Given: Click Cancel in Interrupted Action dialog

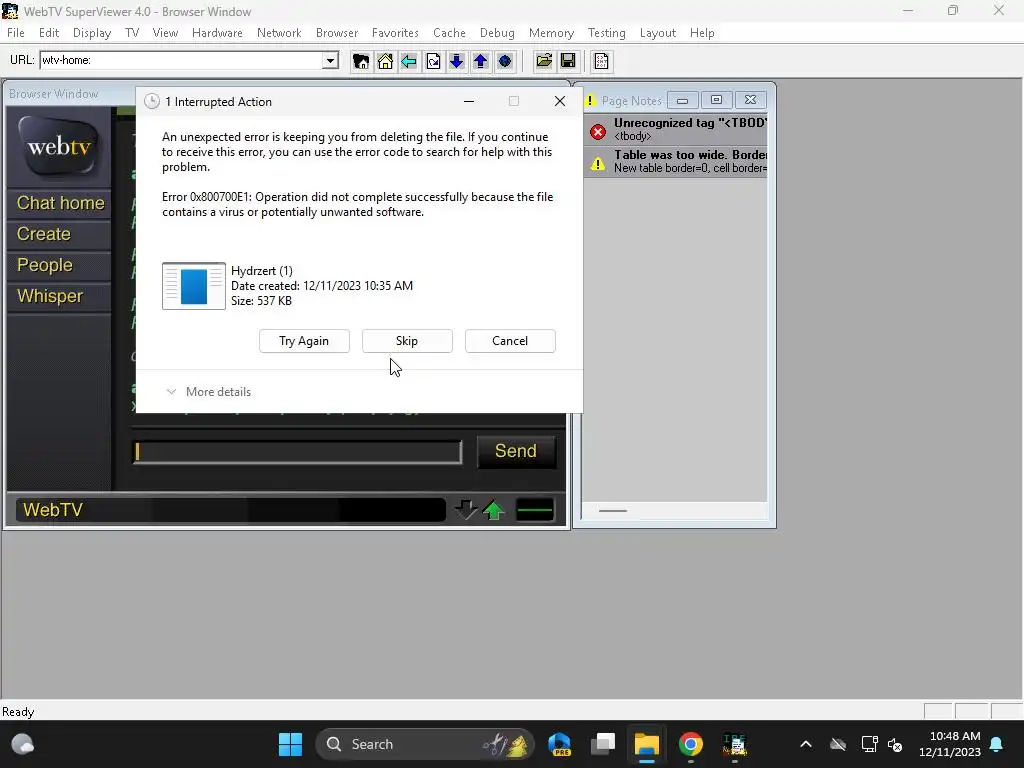Looking at the screenshot, I should (510, 341).
